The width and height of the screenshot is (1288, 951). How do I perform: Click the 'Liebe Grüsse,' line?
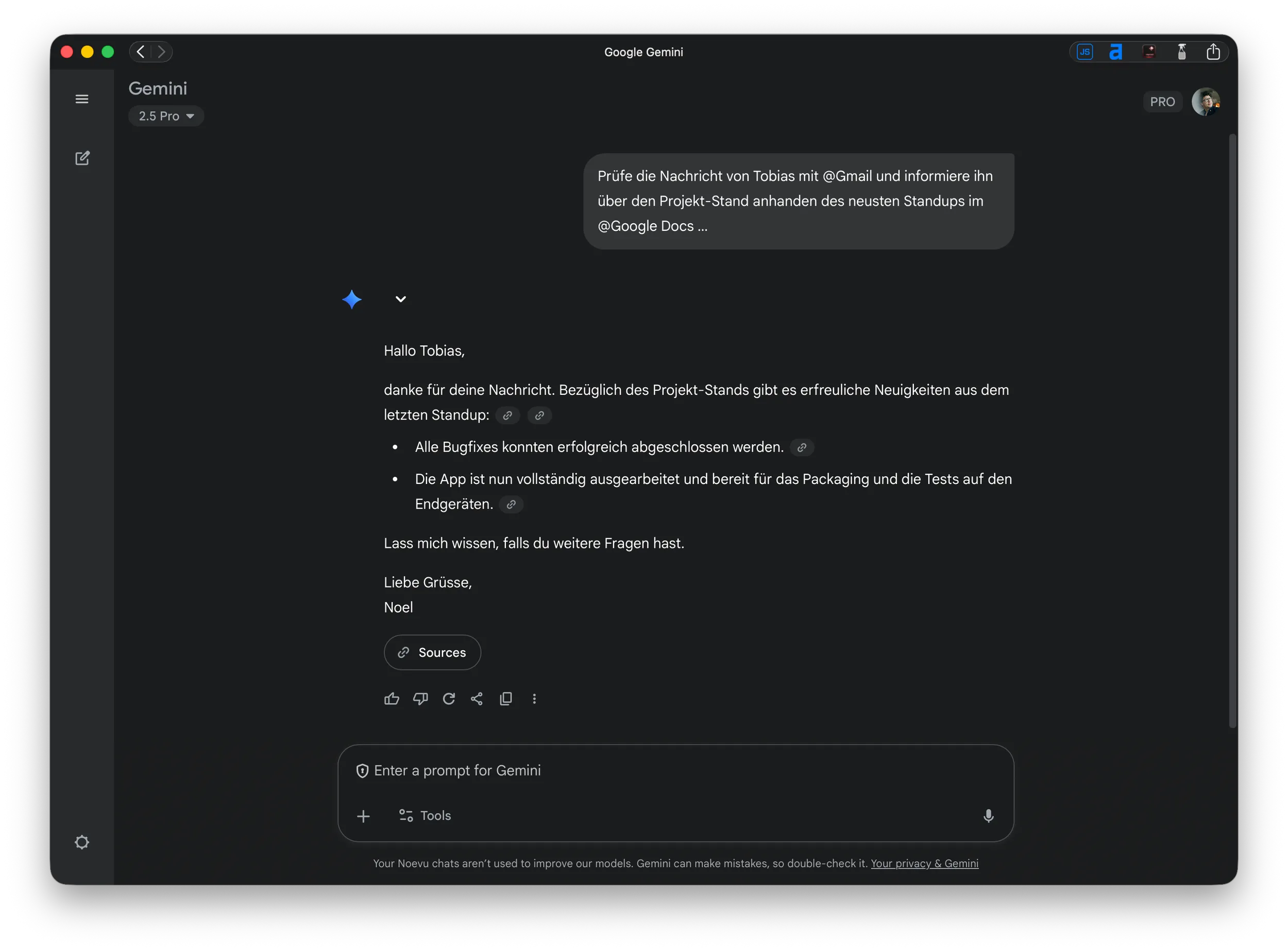(428, 582)
